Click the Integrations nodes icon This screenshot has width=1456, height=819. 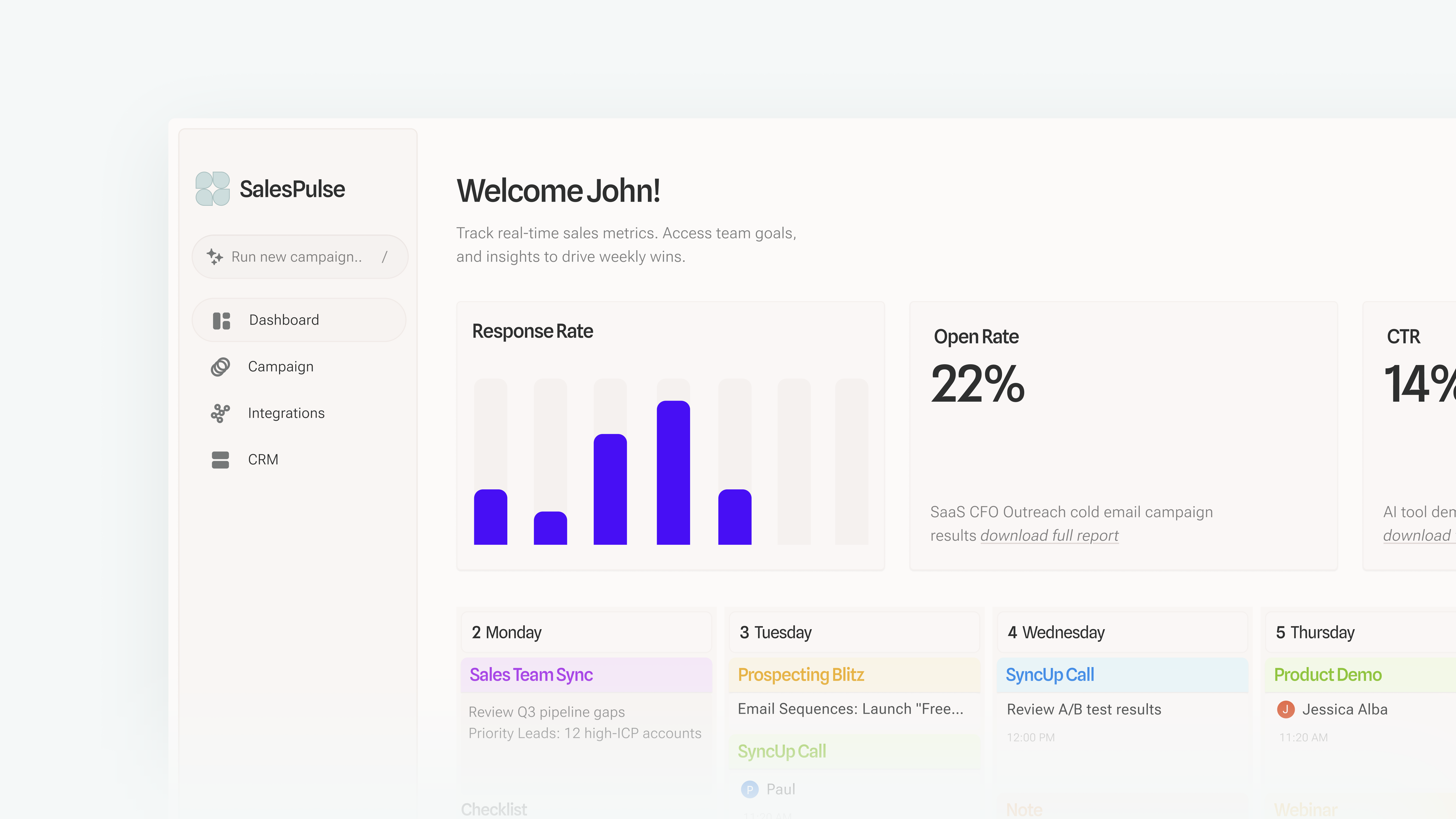(x=220, y=413)
